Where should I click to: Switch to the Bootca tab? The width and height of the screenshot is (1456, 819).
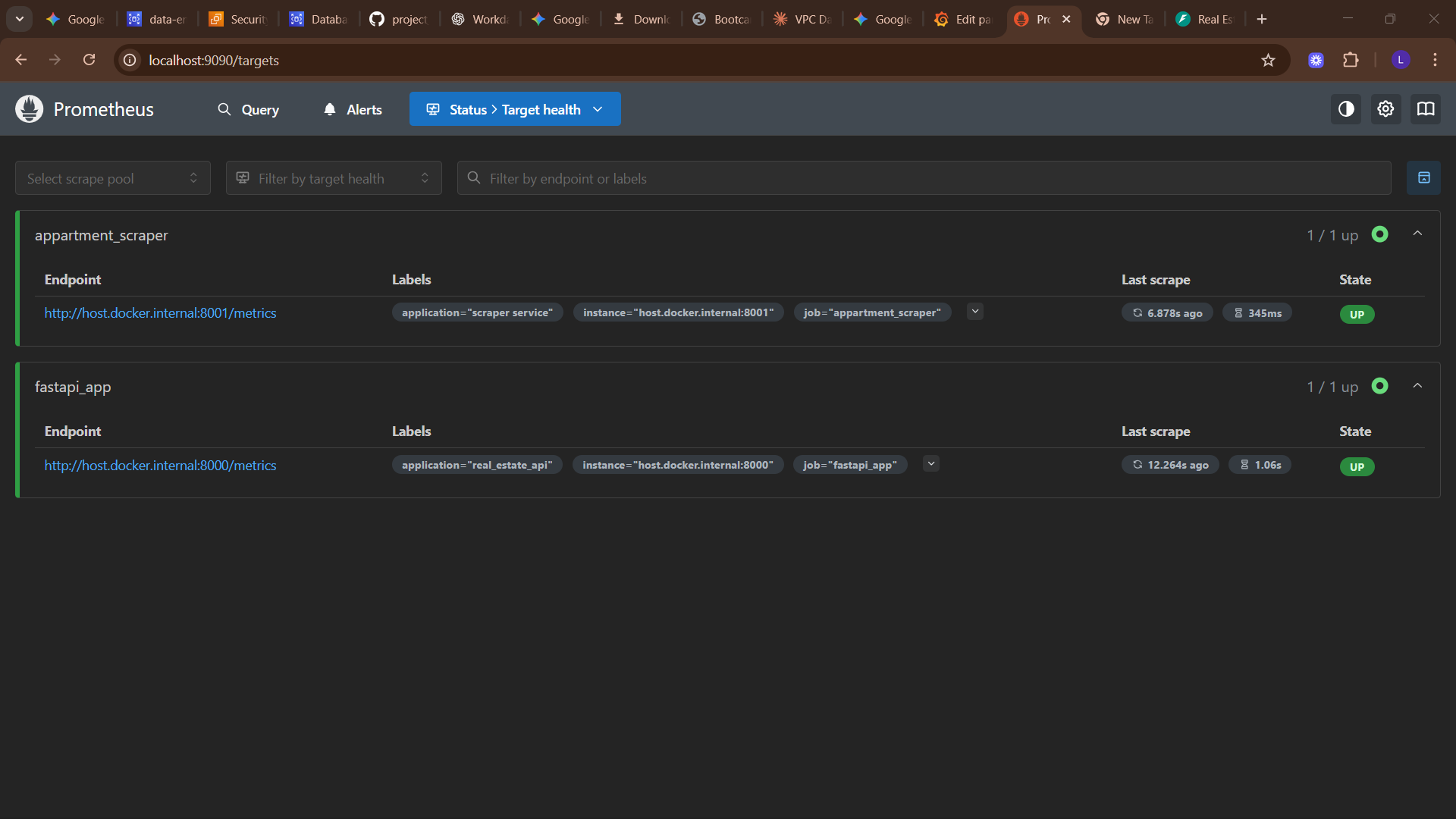click(x=721, y=19)
